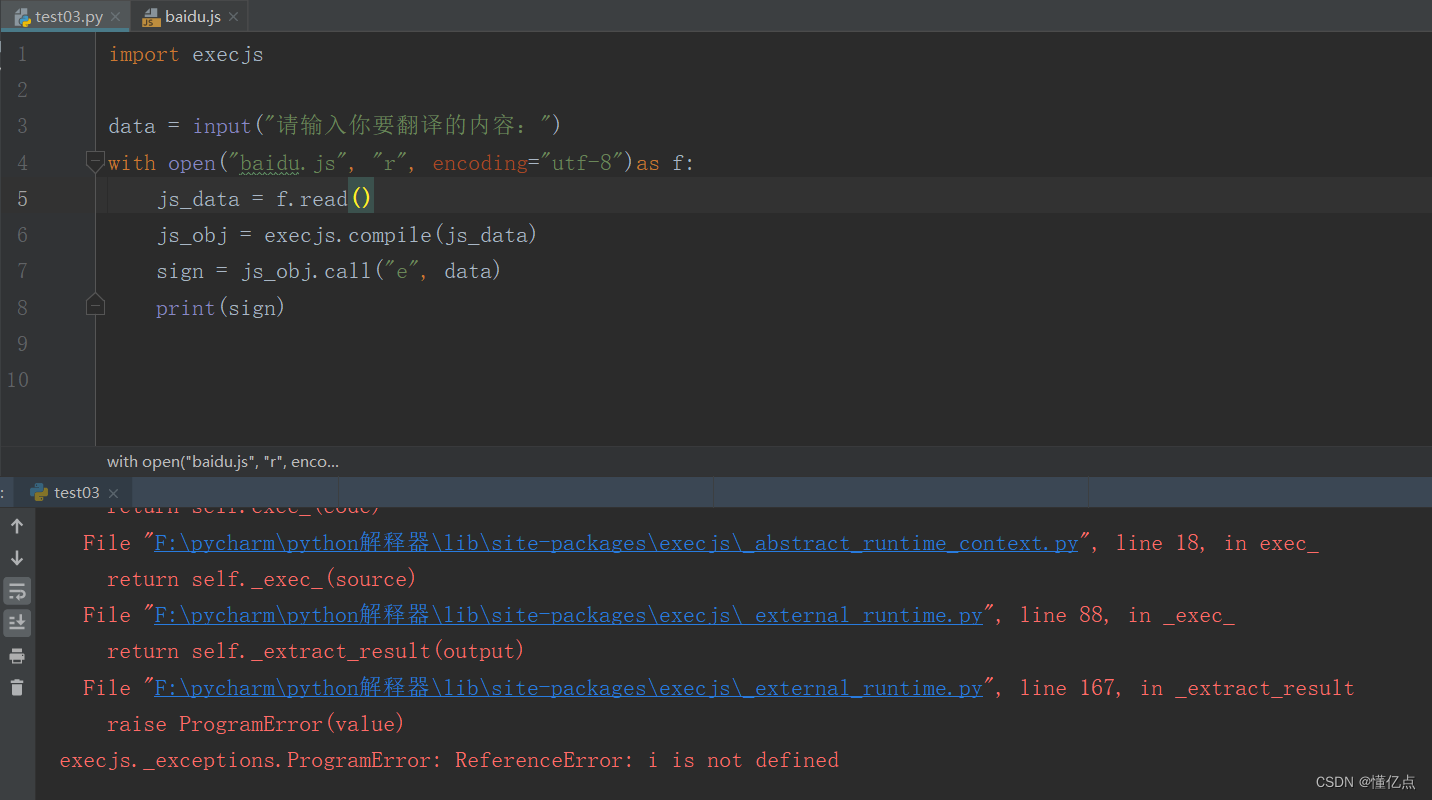Close the test03.py editor tab
The height and width of the screenshot is (800, 1432).
point(116,18)
